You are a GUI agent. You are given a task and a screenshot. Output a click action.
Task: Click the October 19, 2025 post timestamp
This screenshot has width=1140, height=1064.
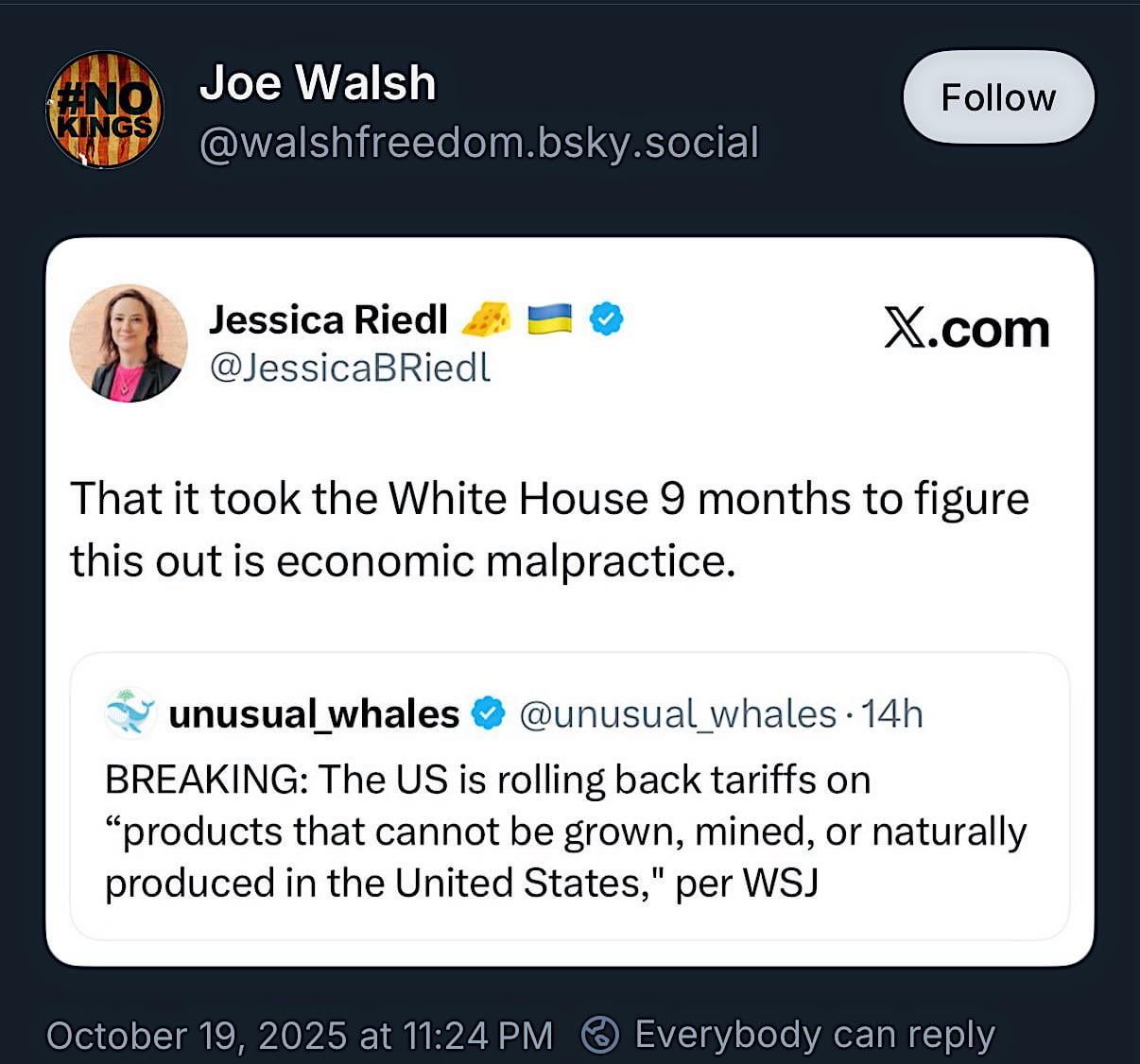click(299, 1036)
